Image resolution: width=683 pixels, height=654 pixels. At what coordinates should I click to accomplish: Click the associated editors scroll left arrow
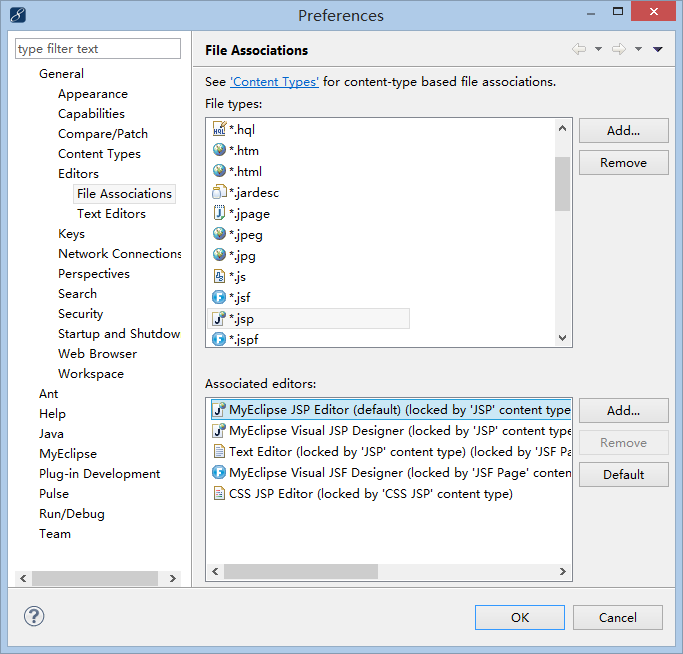[215, 571]
